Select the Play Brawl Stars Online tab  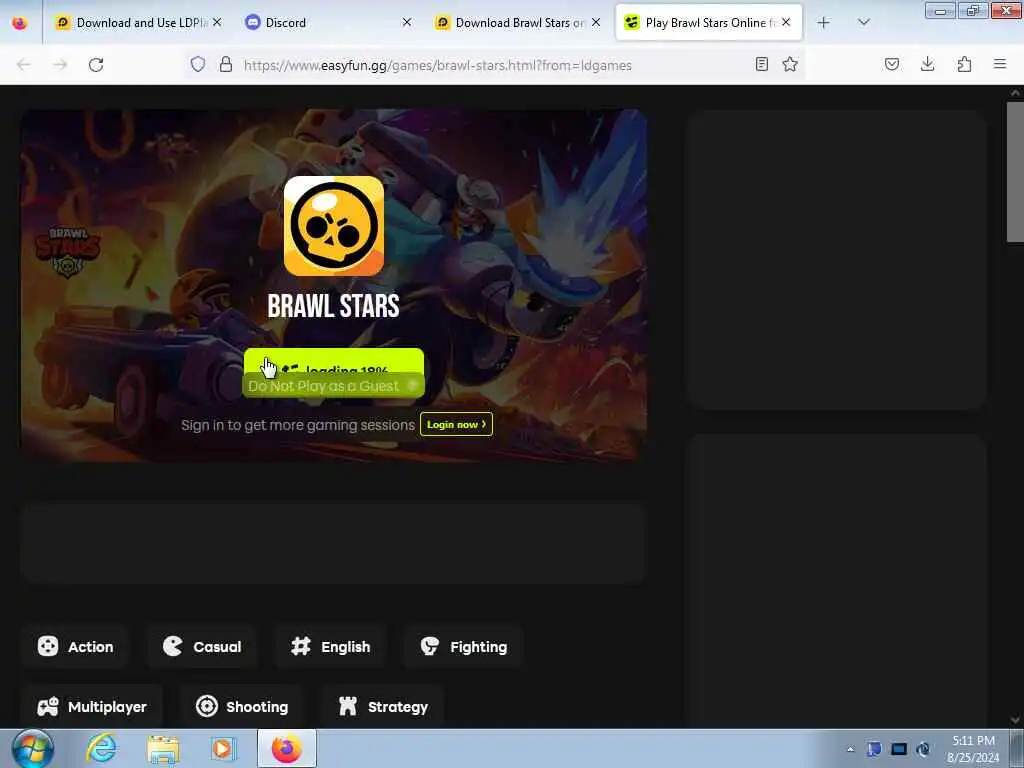(709, 22)
